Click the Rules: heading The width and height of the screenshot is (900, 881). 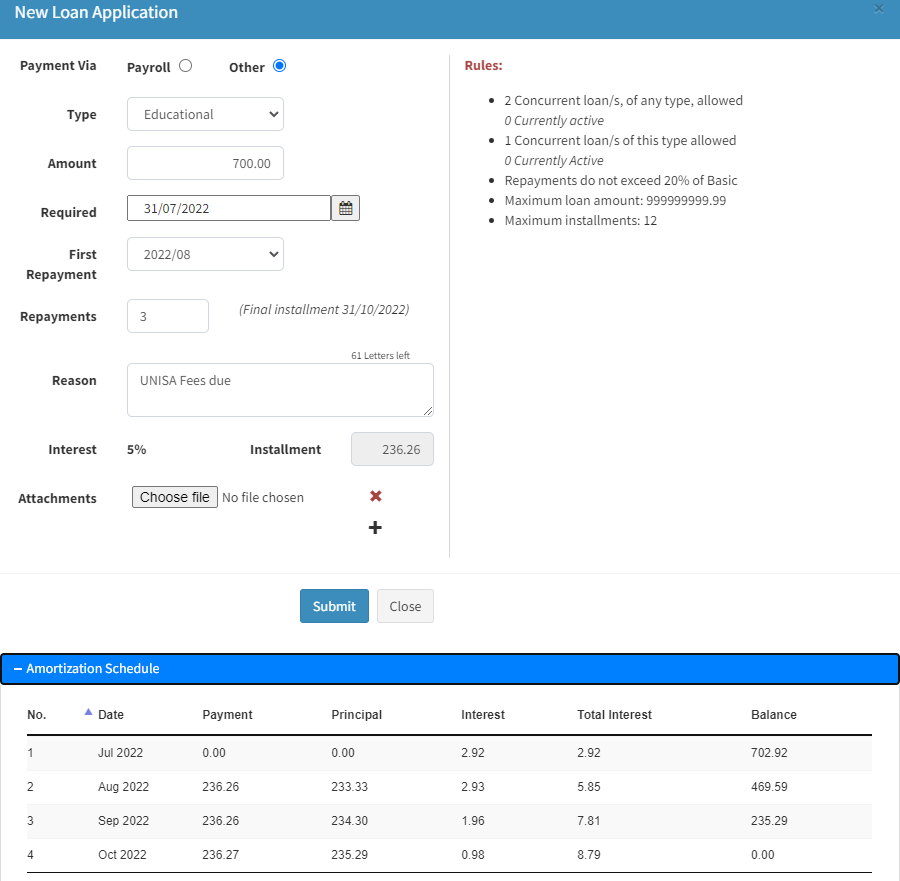[x=483, y=65]
